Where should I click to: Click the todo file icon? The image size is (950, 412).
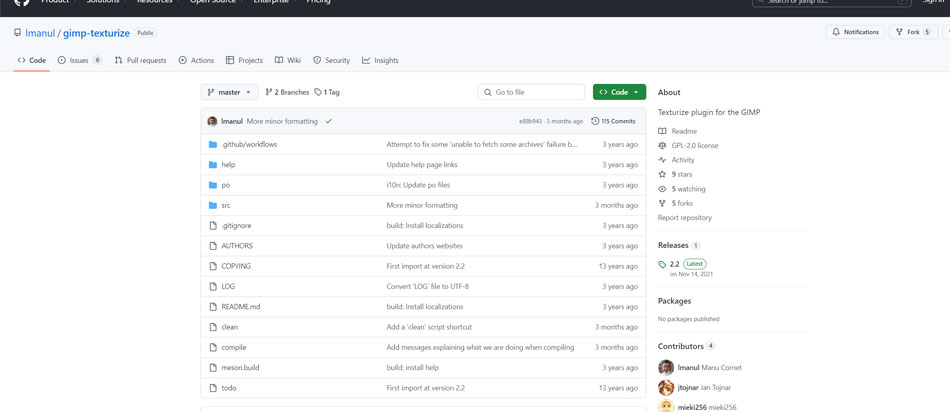[x=213, y=388]
